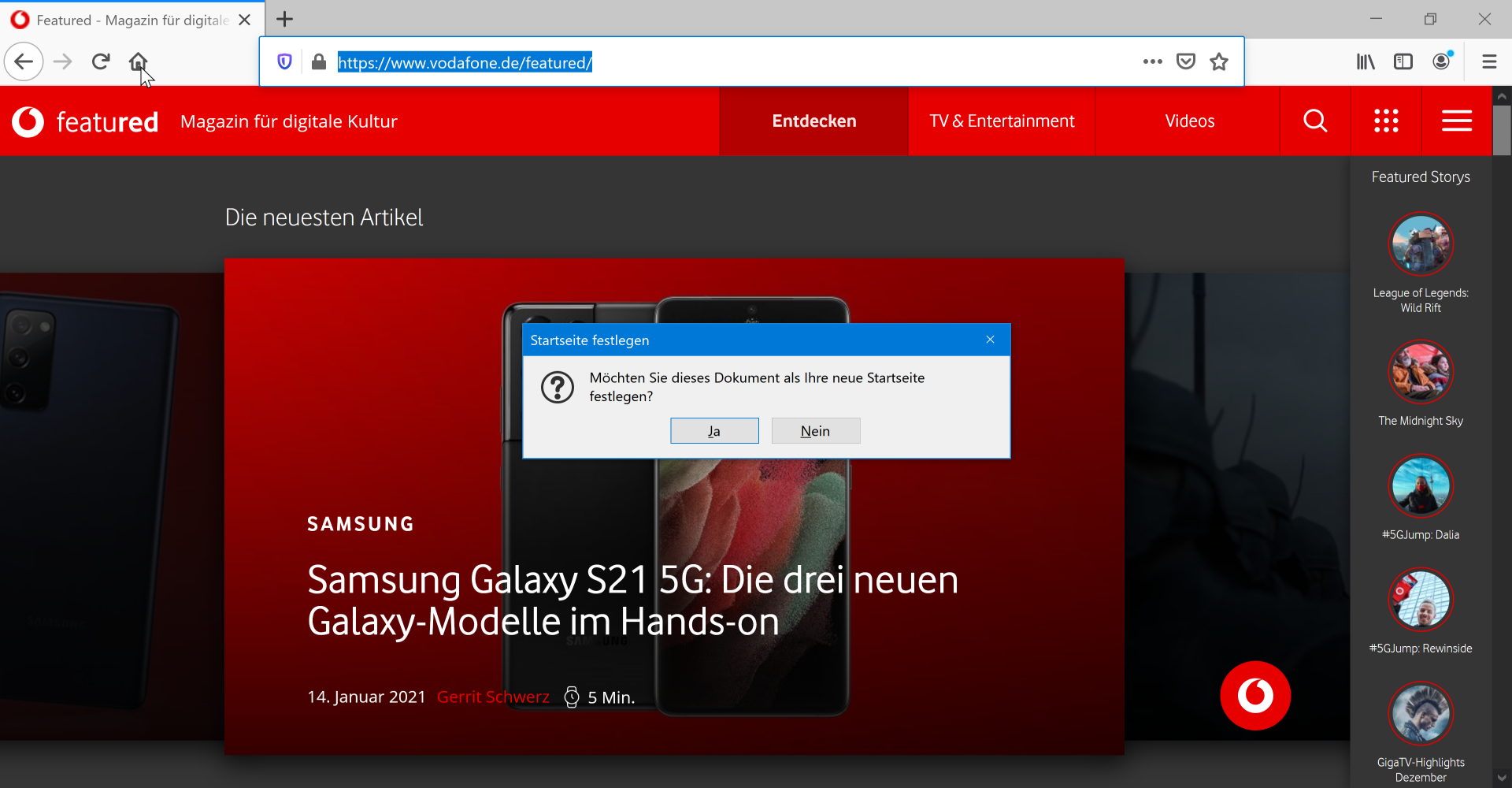1512x788 pixels.
Task: Bookmark this page with star
Action: coord(1219,61)
